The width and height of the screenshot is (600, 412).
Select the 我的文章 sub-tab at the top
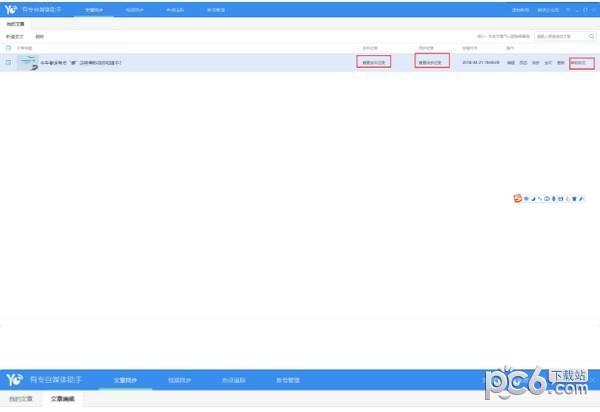tap(17, 23)
